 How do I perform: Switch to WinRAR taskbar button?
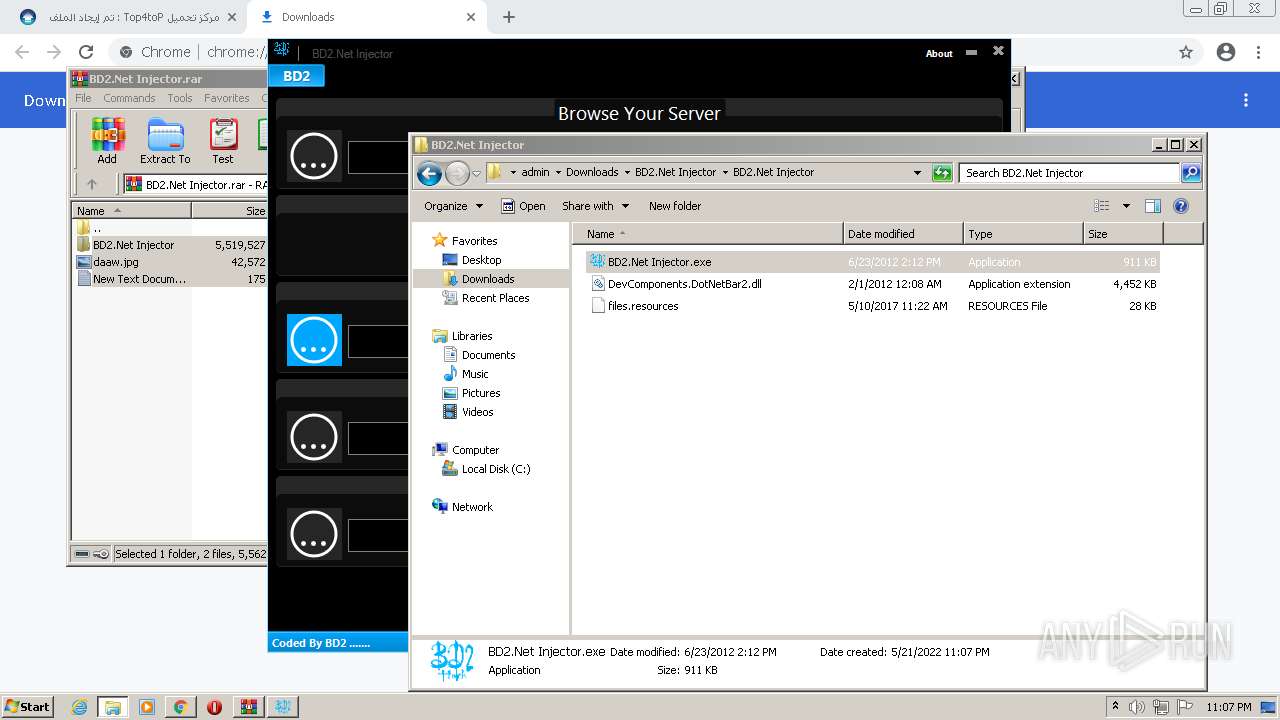pos(248,707)
